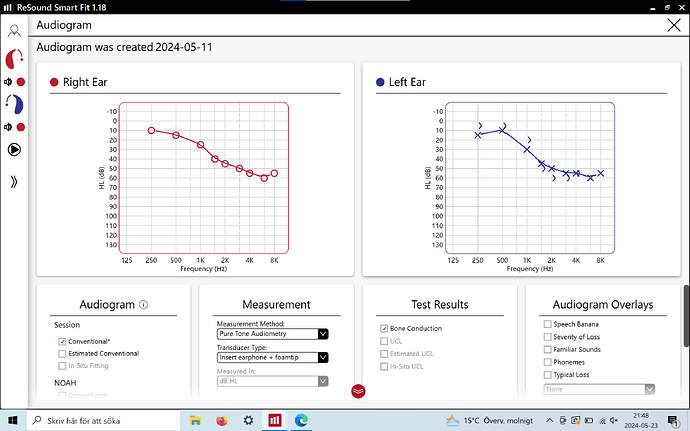Image resolution: width=690 pixels, height=431 pixels.
Task: Open the patient profile icon in sidebar
Action: (14, 31)
